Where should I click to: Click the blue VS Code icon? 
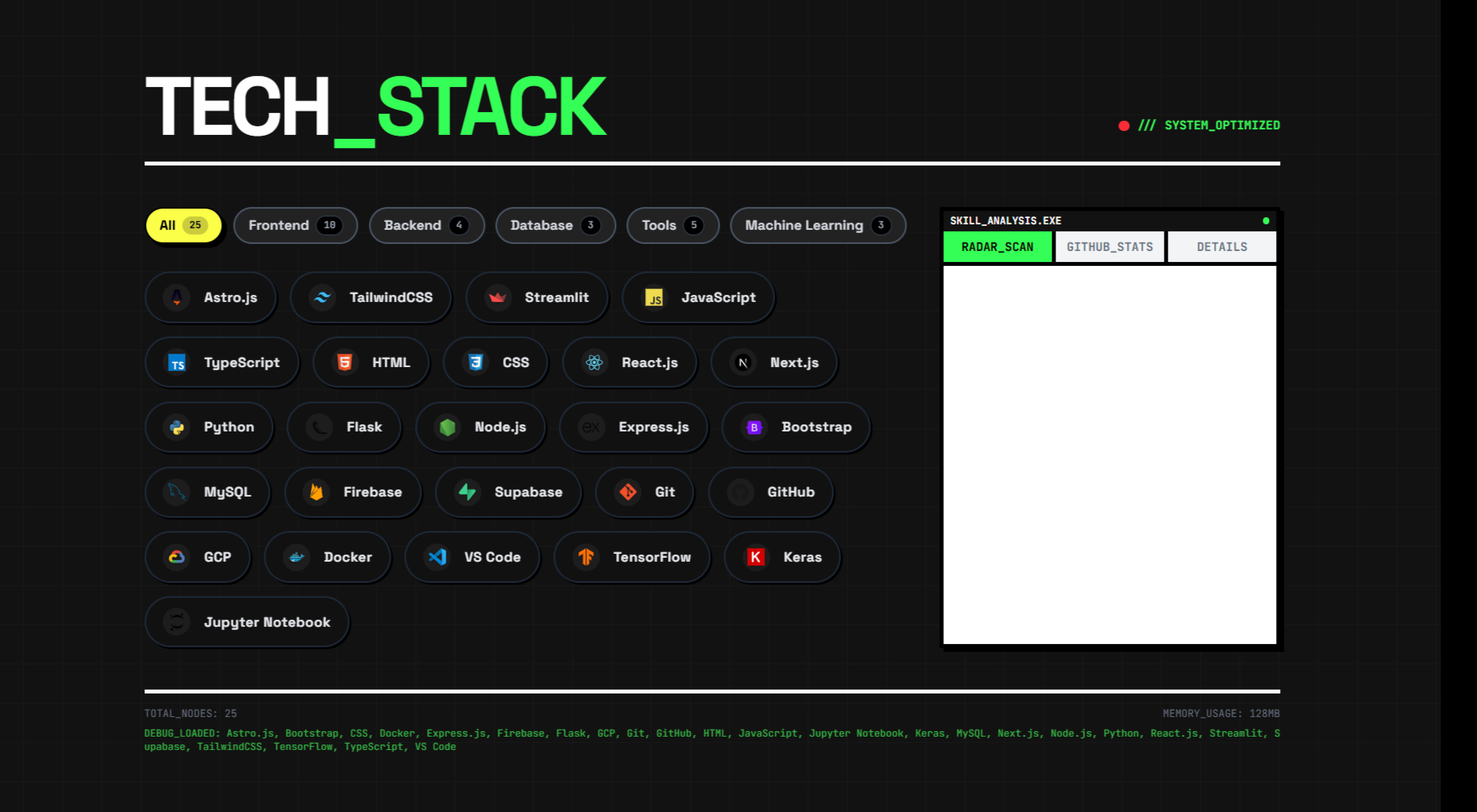point(437,557)
